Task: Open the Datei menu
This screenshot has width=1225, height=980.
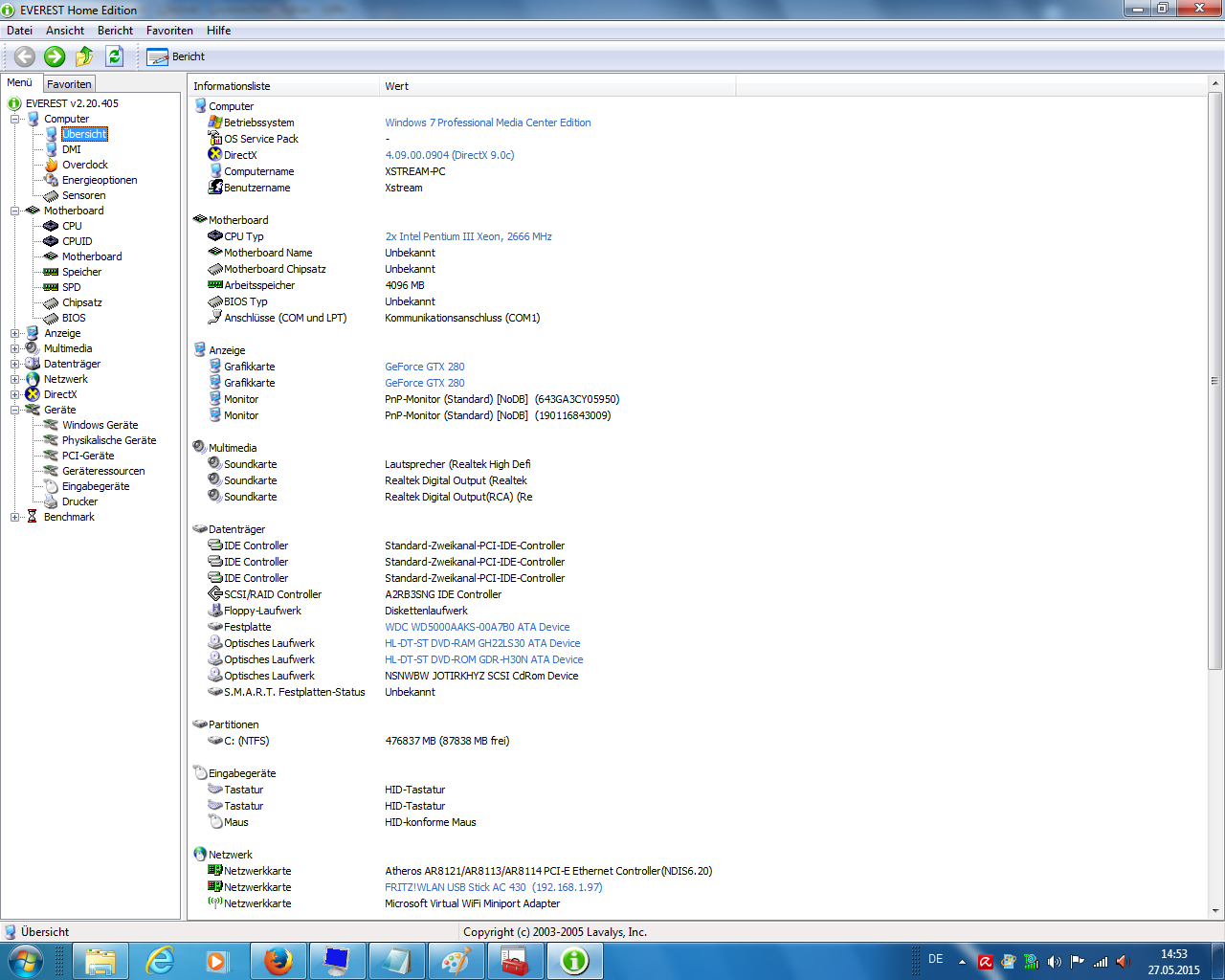Action: (x=19, y=31)
